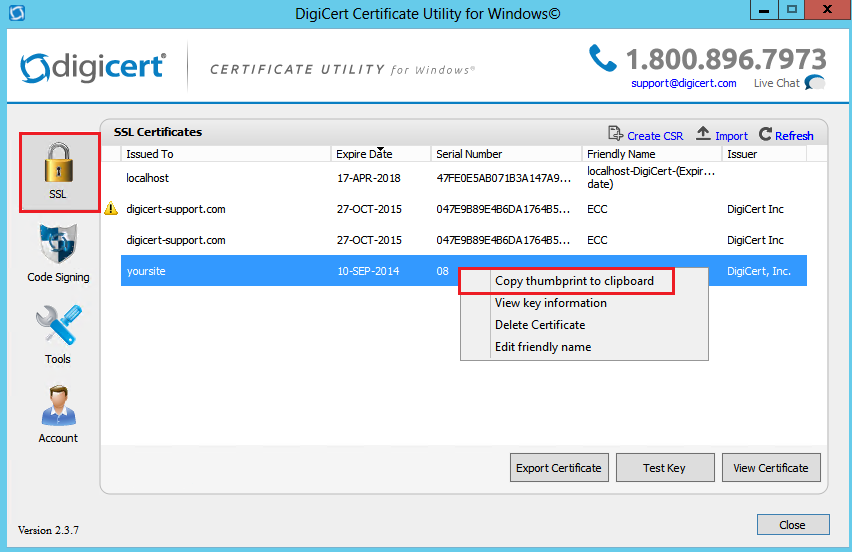Select View key information menu entry
The width and height of the screenshot is (852, 552).
click(550, 303)
